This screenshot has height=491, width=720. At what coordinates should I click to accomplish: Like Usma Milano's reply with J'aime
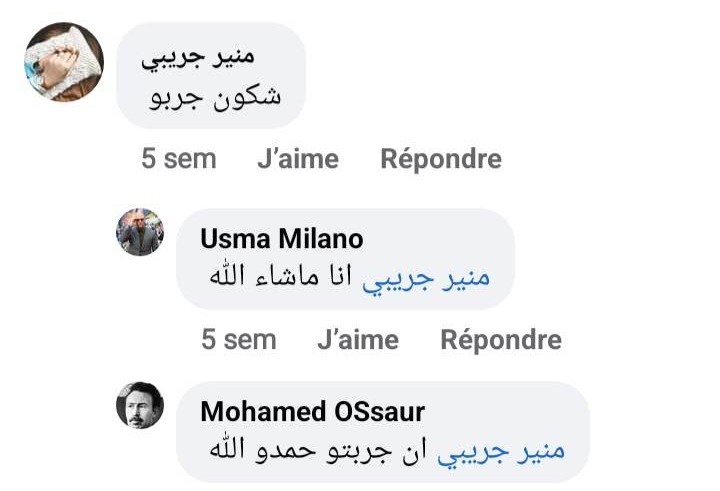tap(358, 340)
